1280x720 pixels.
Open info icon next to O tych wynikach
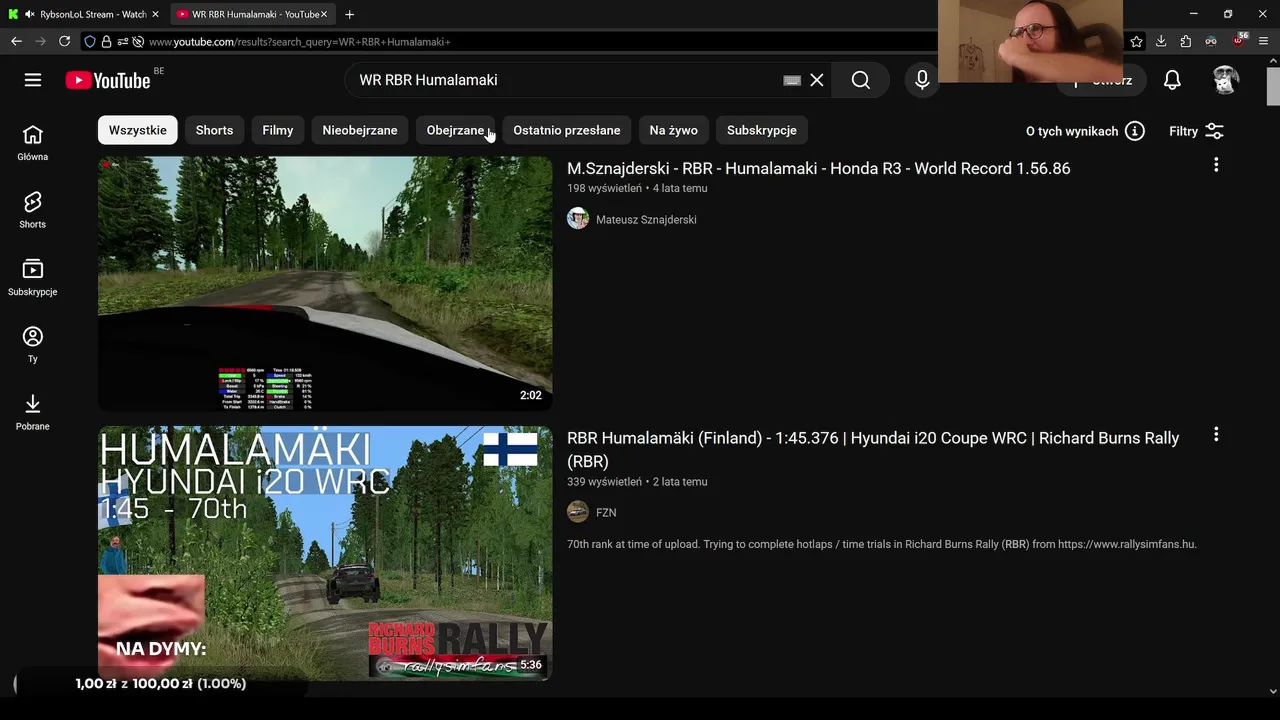[1134, 131]
